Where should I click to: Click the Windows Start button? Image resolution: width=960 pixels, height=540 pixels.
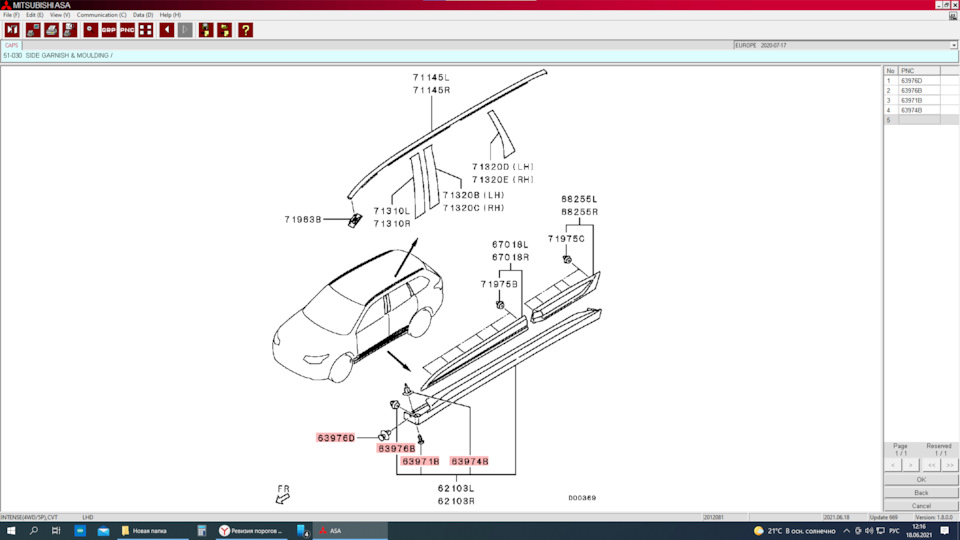11,531
